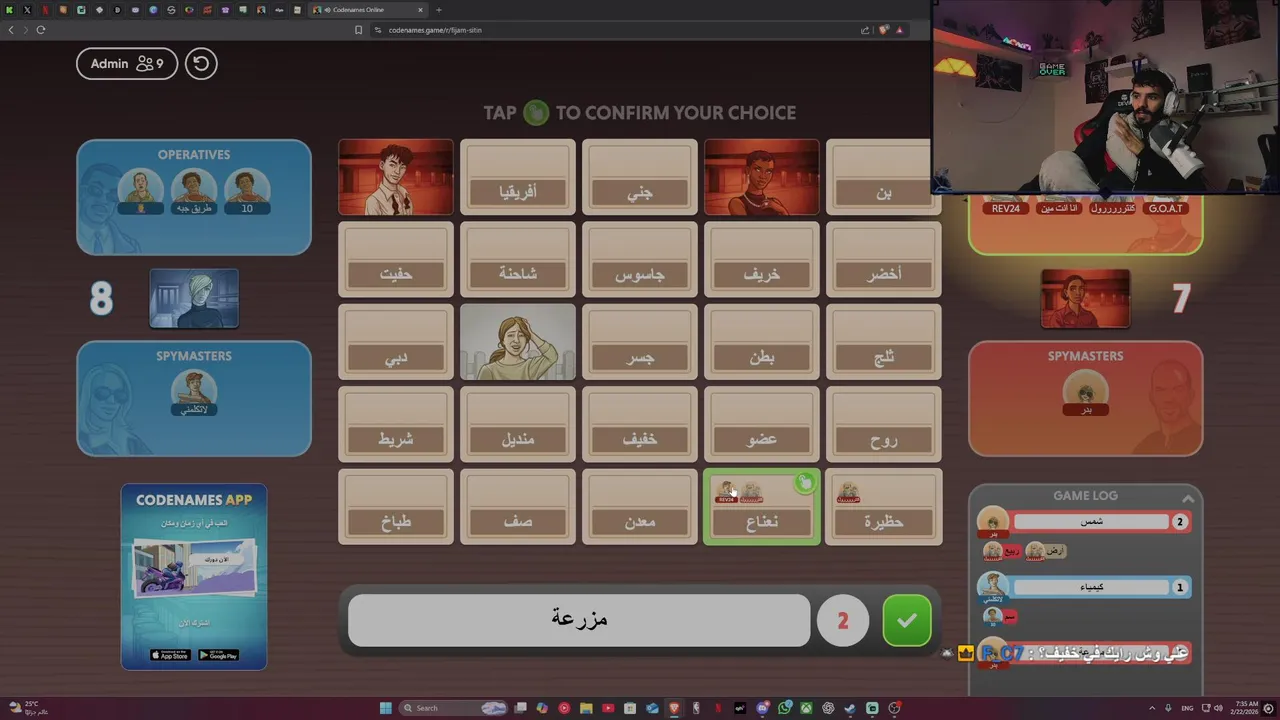Pick the ثلج word card
The width and height of the screenshot is (1280, 720).
point(884,343)
